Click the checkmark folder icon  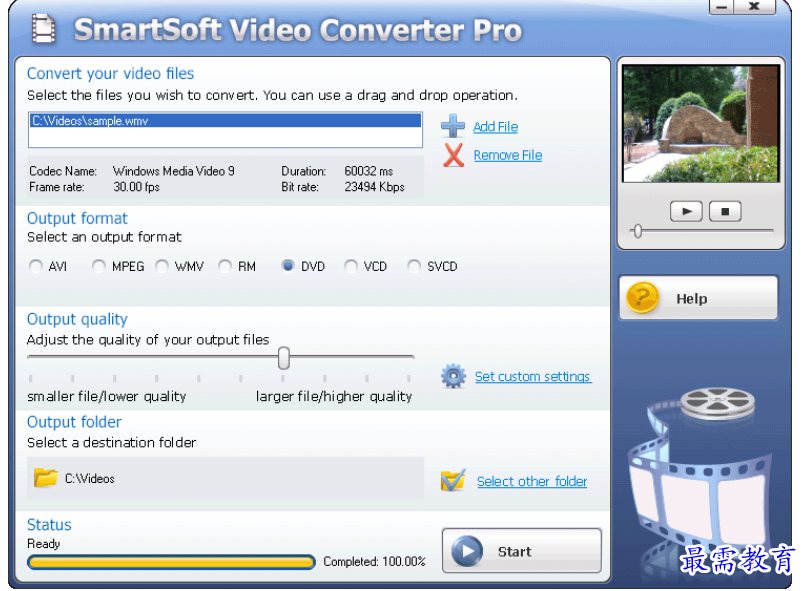click(x=453, y=480)
